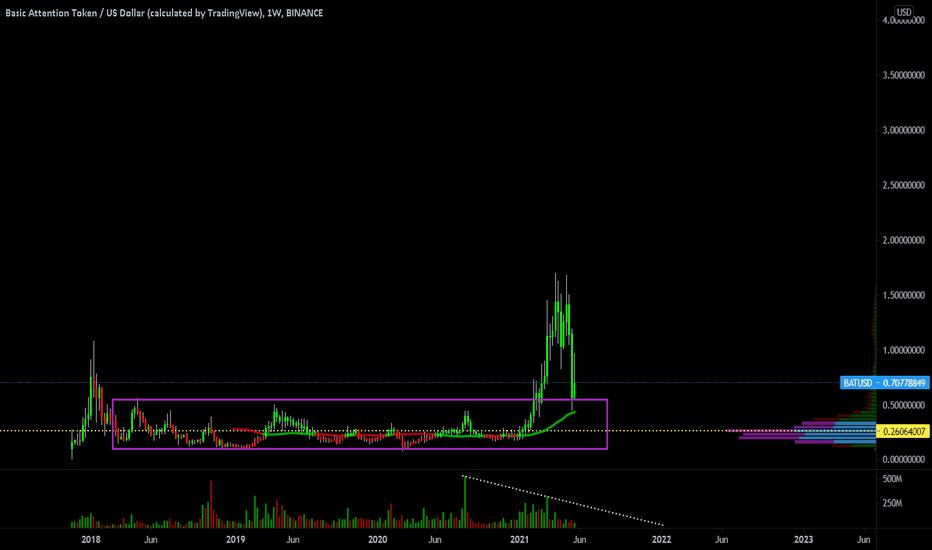The height and width of the screenshot is (550, 932).
Task: Click the 2020 time axis label
Action: pyautogui.click(x=378, y=540)
